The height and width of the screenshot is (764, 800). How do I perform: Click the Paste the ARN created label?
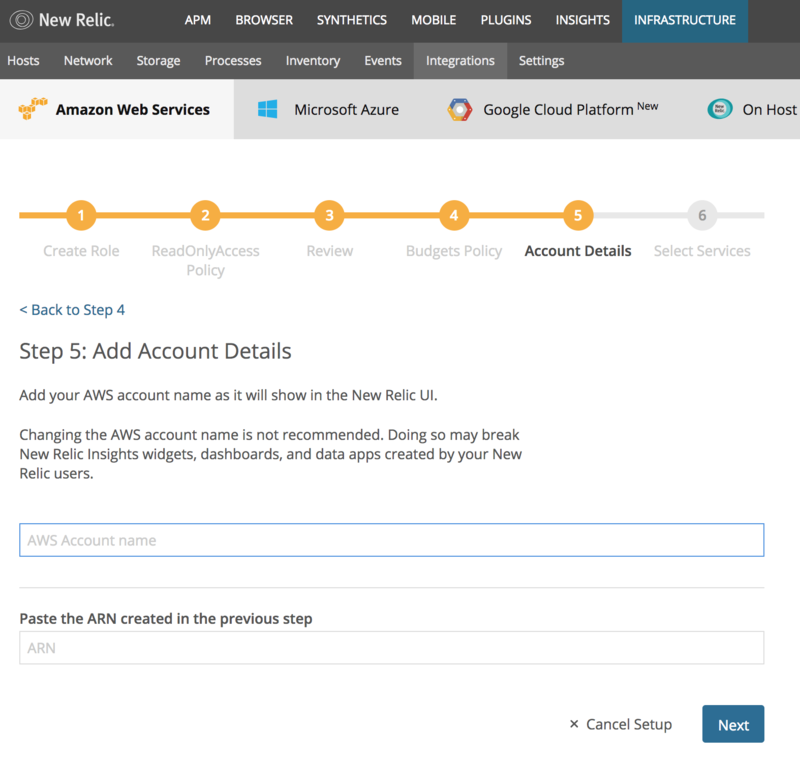click(166, 619)
